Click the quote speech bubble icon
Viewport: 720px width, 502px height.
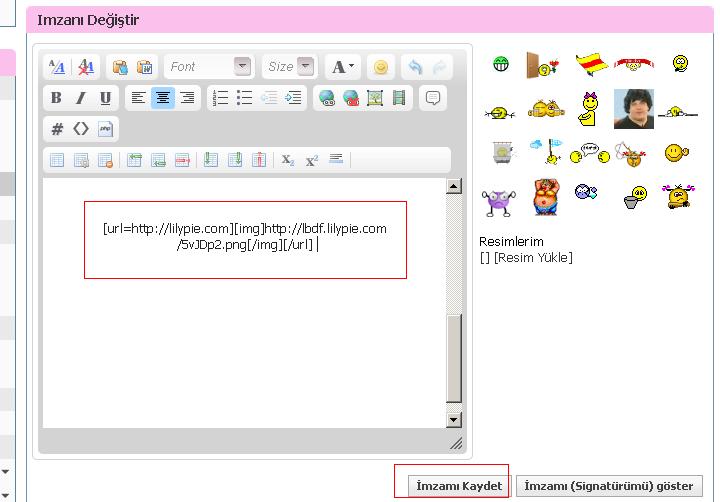(433, 98)
